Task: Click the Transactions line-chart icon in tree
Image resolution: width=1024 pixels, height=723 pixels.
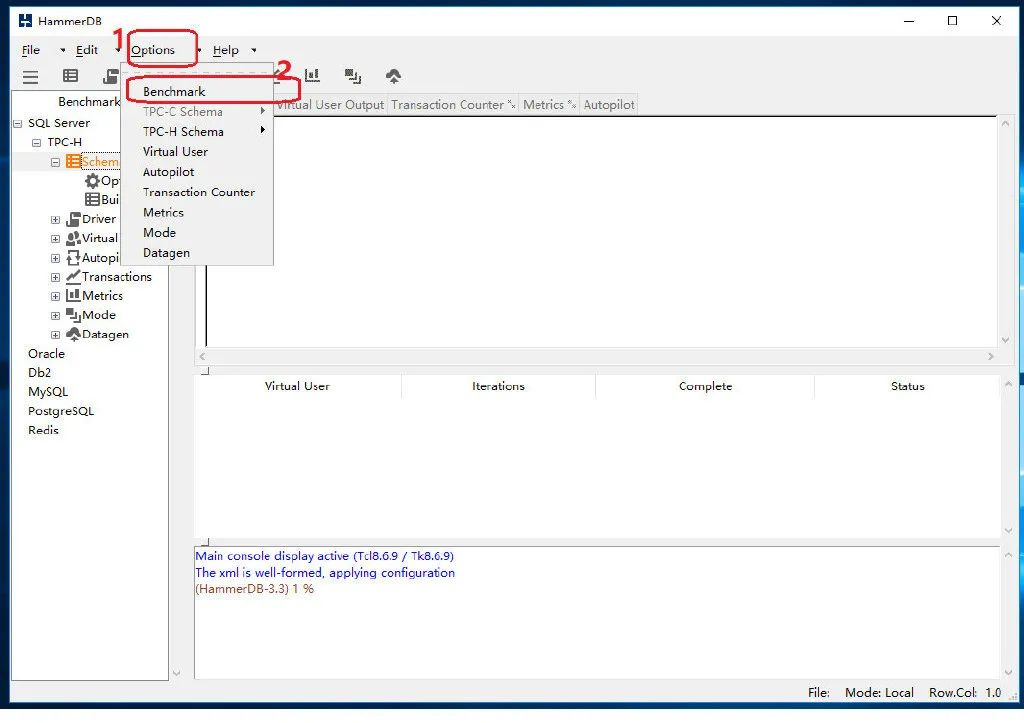Action: pyautogui.click(x=73, y=276)
